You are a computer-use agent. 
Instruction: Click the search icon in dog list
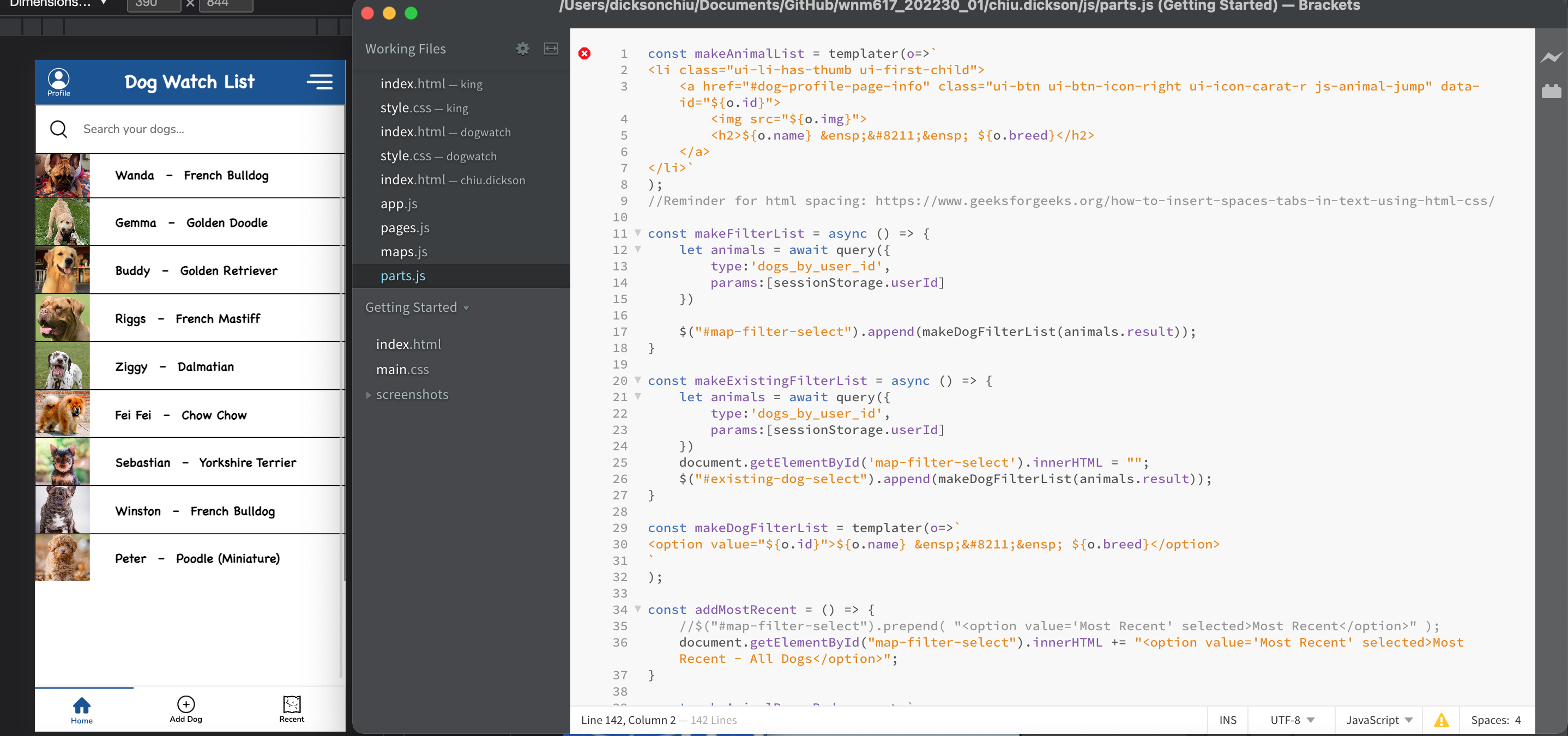(58, 128)
